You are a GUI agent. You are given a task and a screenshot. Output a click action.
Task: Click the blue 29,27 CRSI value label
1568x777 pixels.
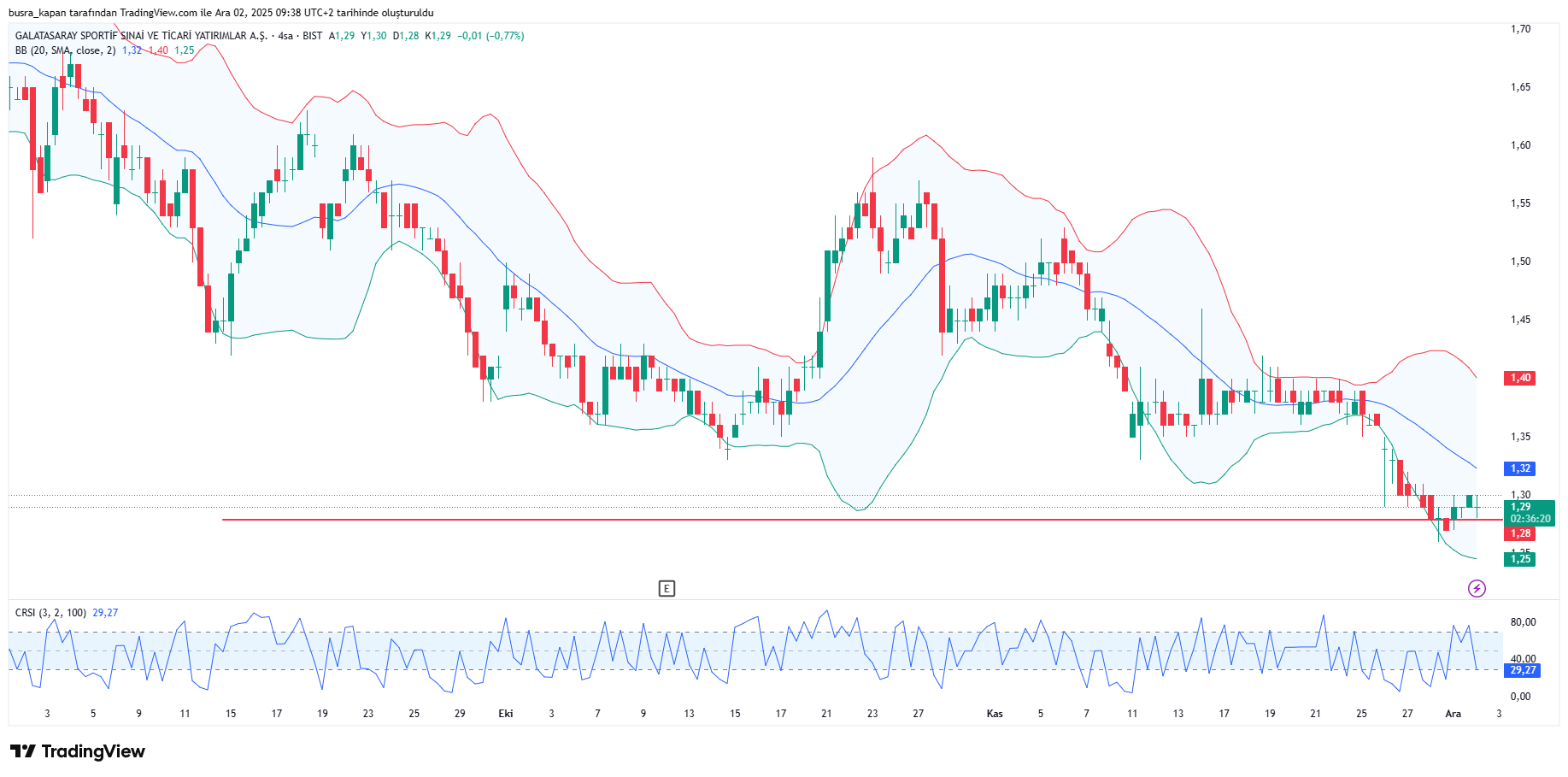[1522, 670]
